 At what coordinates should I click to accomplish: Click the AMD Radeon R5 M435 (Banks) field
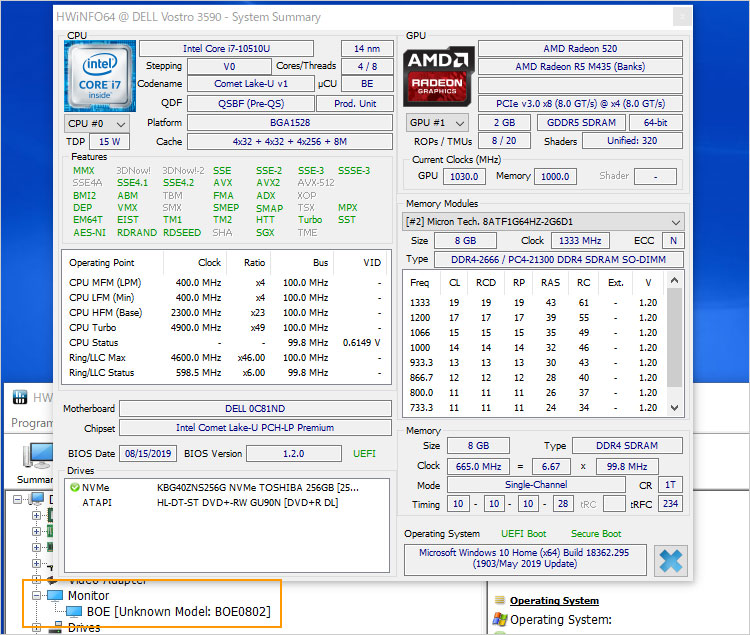pyautogui.click(x=580, y=66)
